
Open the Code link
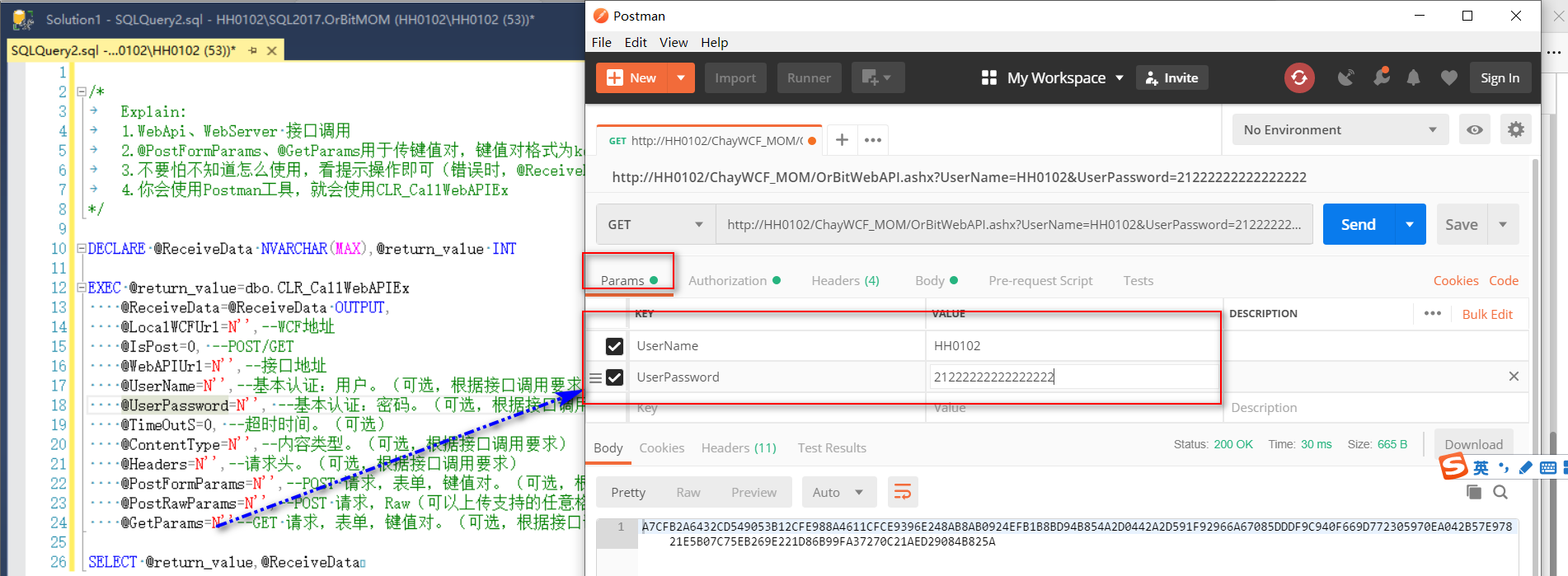[1504, 280]
